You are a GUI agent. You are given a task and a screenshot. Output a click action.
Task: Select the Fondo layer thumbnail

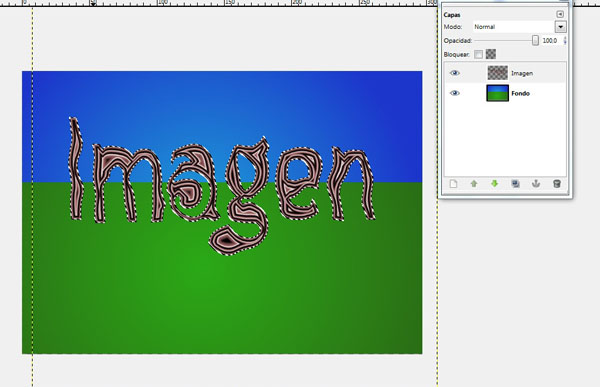click(497, 93)
